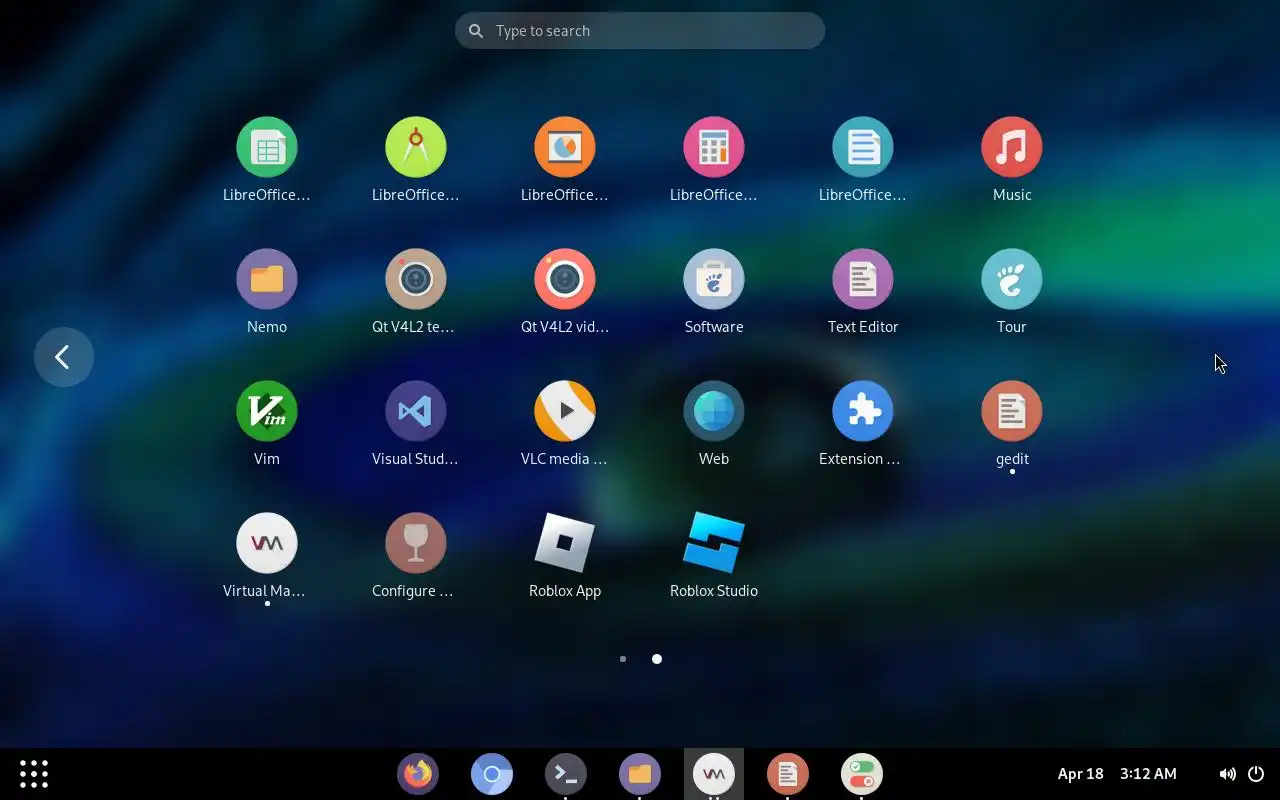
Task: Toggle the show applications grid button
Action: click(34, 774)
